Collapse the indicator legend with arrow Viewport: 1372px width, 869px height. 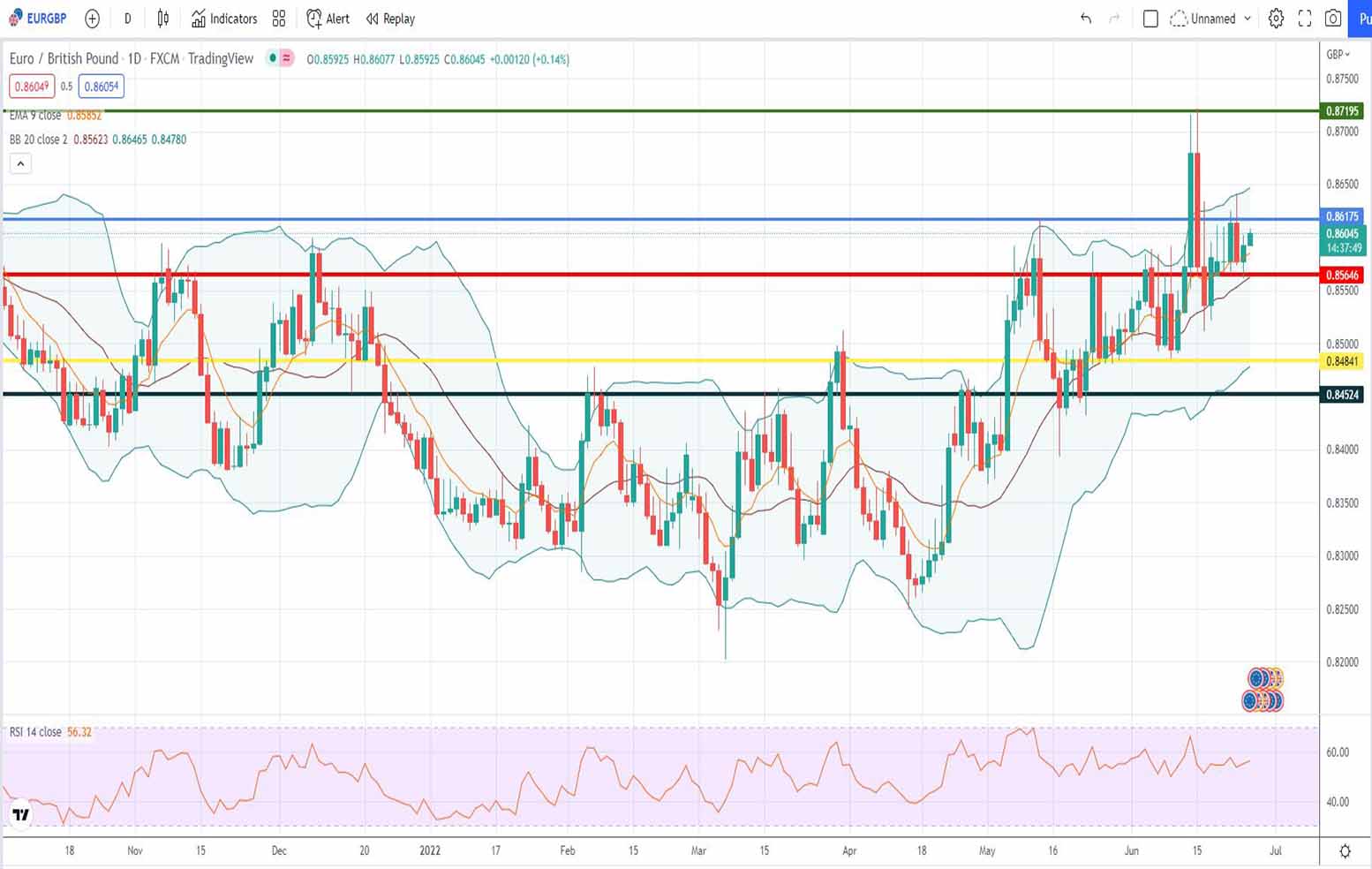click(x=20, y=163)
